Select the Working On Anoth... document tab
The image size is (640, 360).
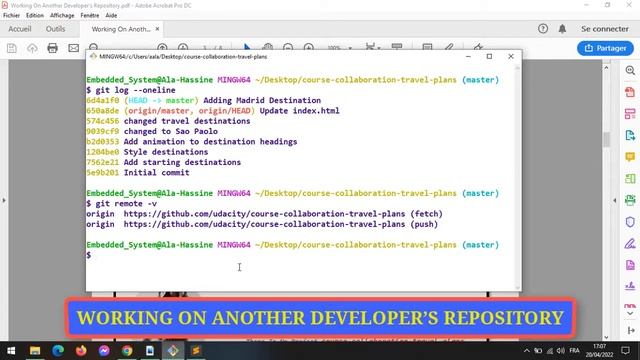coord(121,29)
